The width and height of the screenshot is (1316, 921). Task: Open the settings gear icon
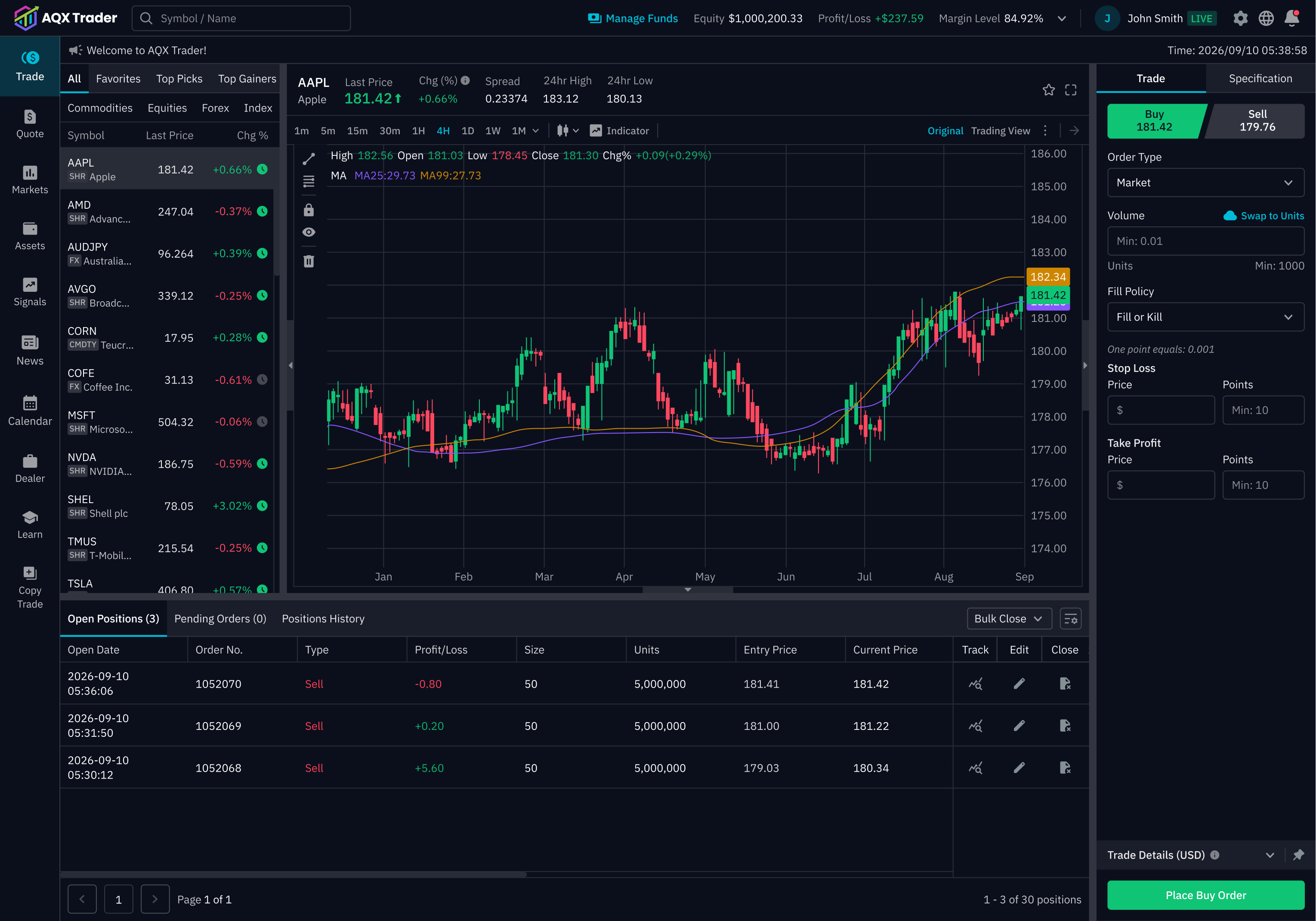coord(1240,19)
